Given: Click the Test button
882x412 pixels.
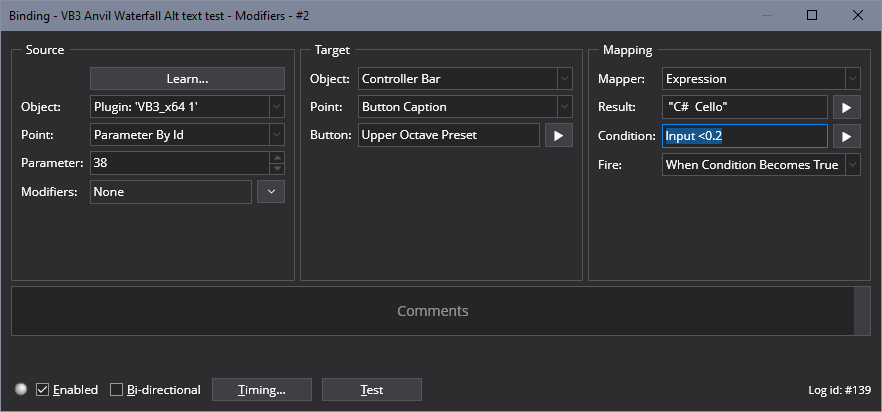Looking at the screenshot, I should click(x=372, y=389).
